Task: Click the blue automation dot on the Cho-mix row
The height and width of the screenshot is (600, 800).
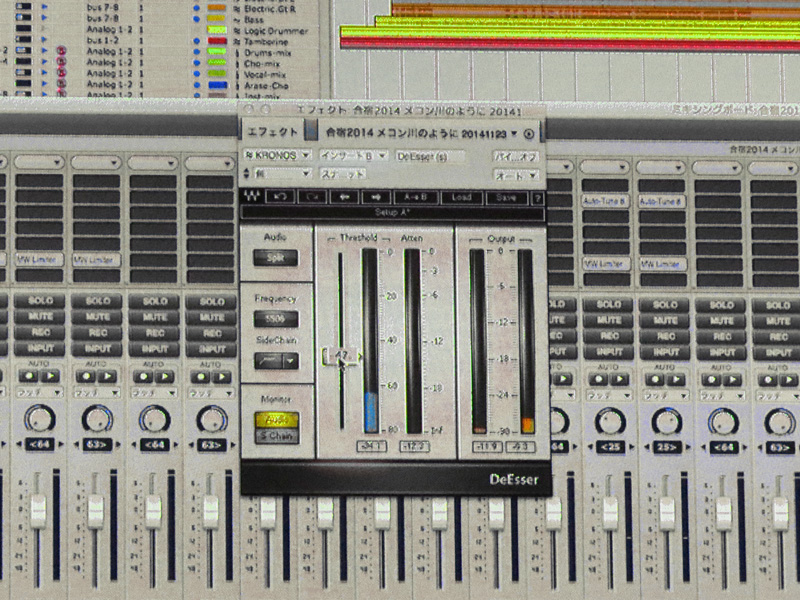Action: [196, 63]
